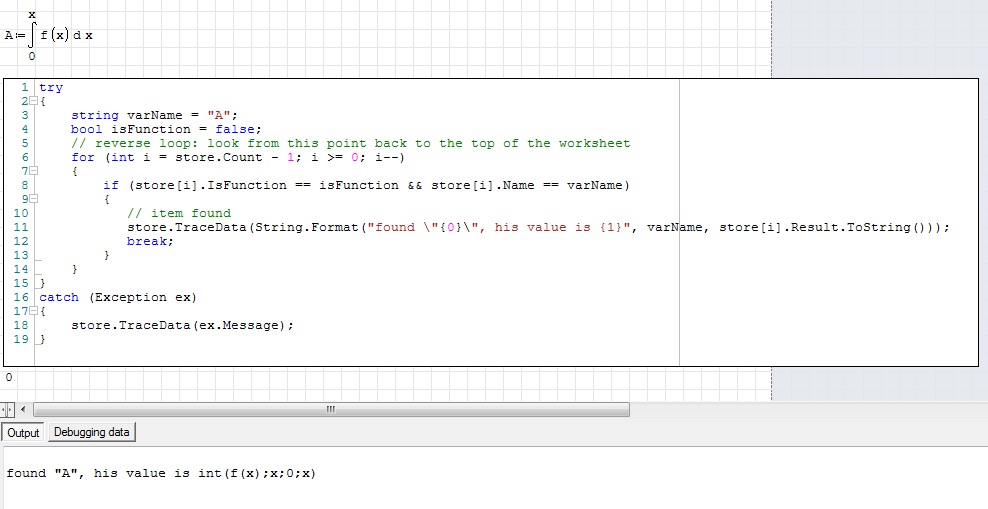Click the found "A" output message text

pos(160,473)
